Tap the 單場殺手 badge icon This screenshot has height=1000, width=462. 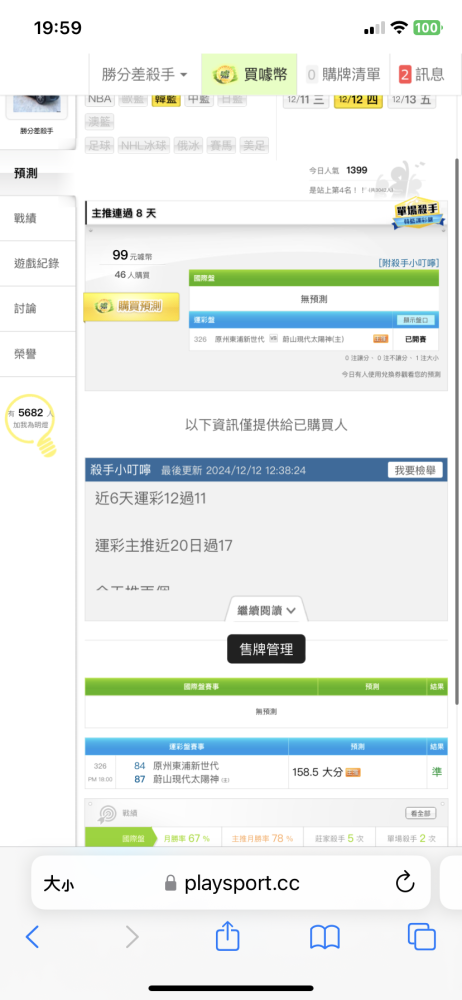tap(418, 214)
